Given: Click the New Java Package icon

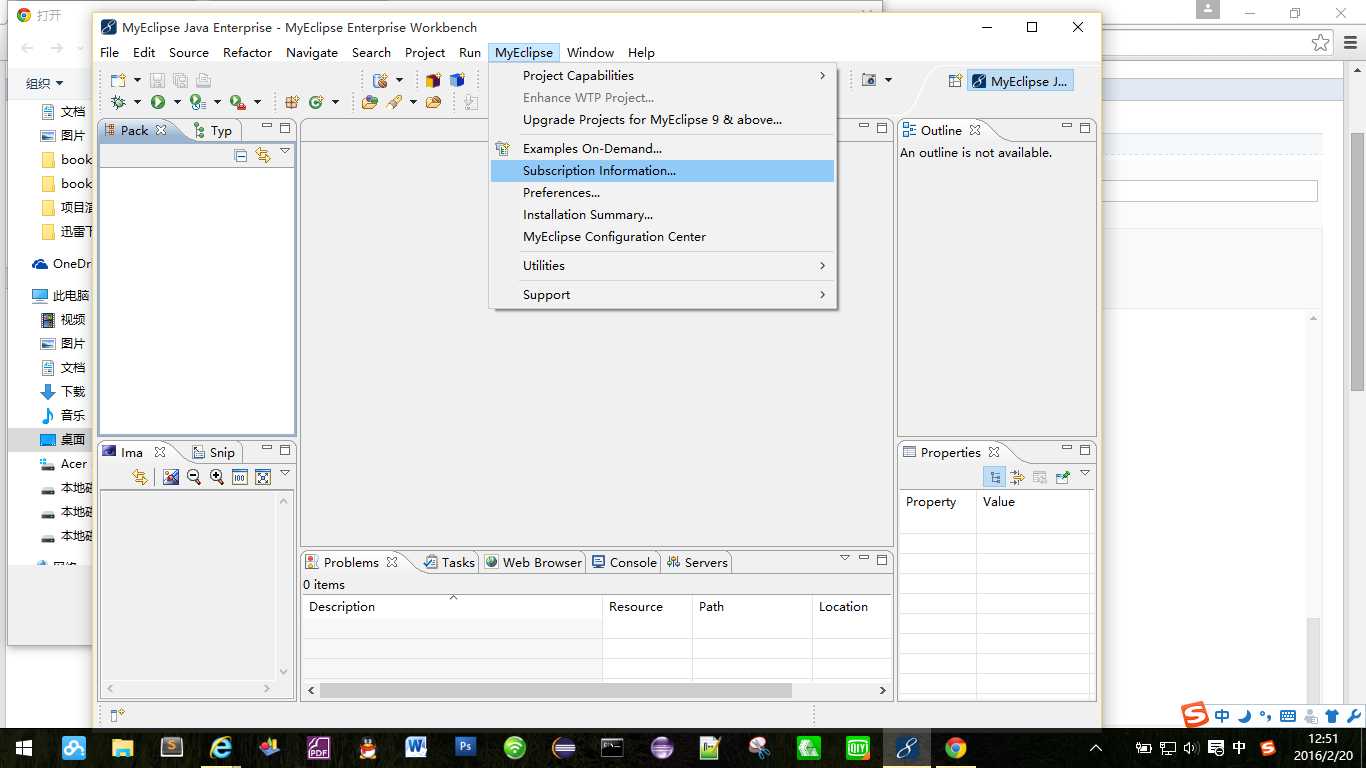Looking at the screenshot, I should pyautogui.click(x=292, y=102).
